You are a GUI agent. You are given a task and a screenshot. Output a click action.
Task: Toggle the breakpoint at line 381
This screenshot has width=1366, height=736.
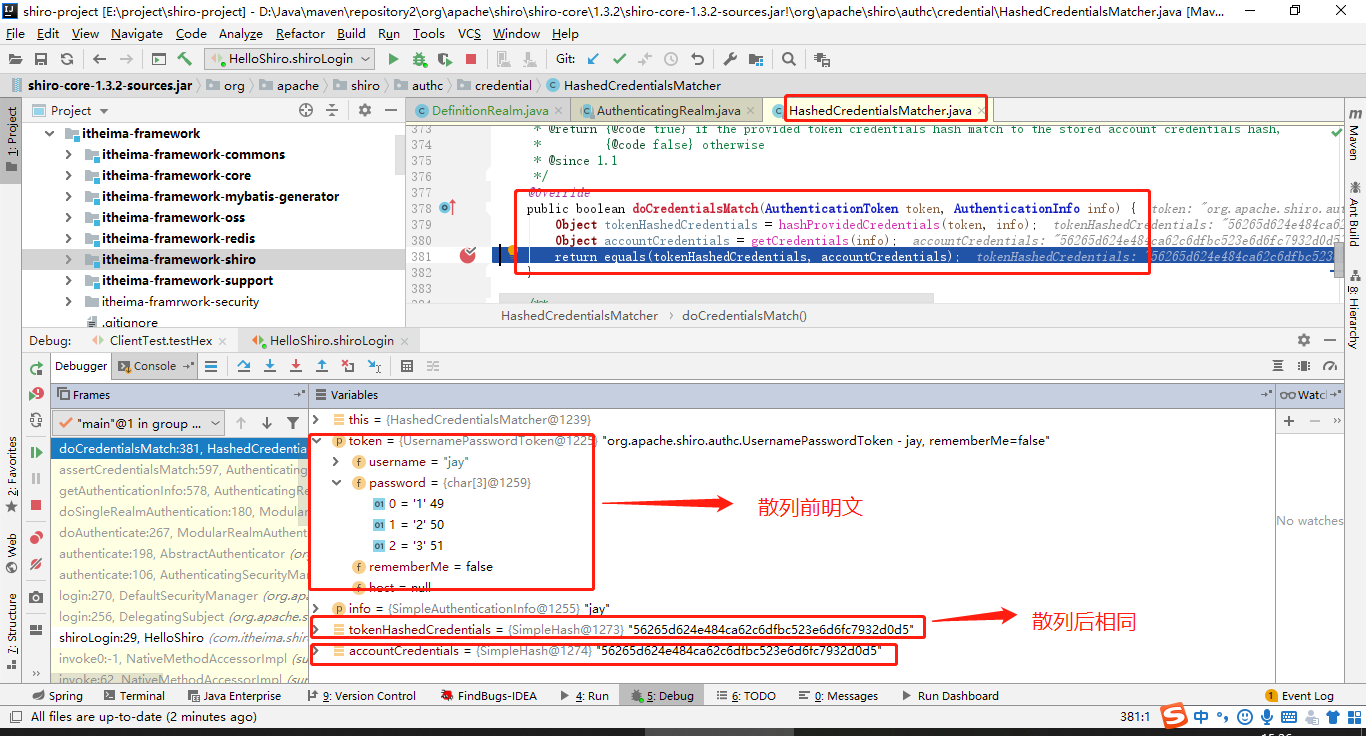[x=468, y=256]
